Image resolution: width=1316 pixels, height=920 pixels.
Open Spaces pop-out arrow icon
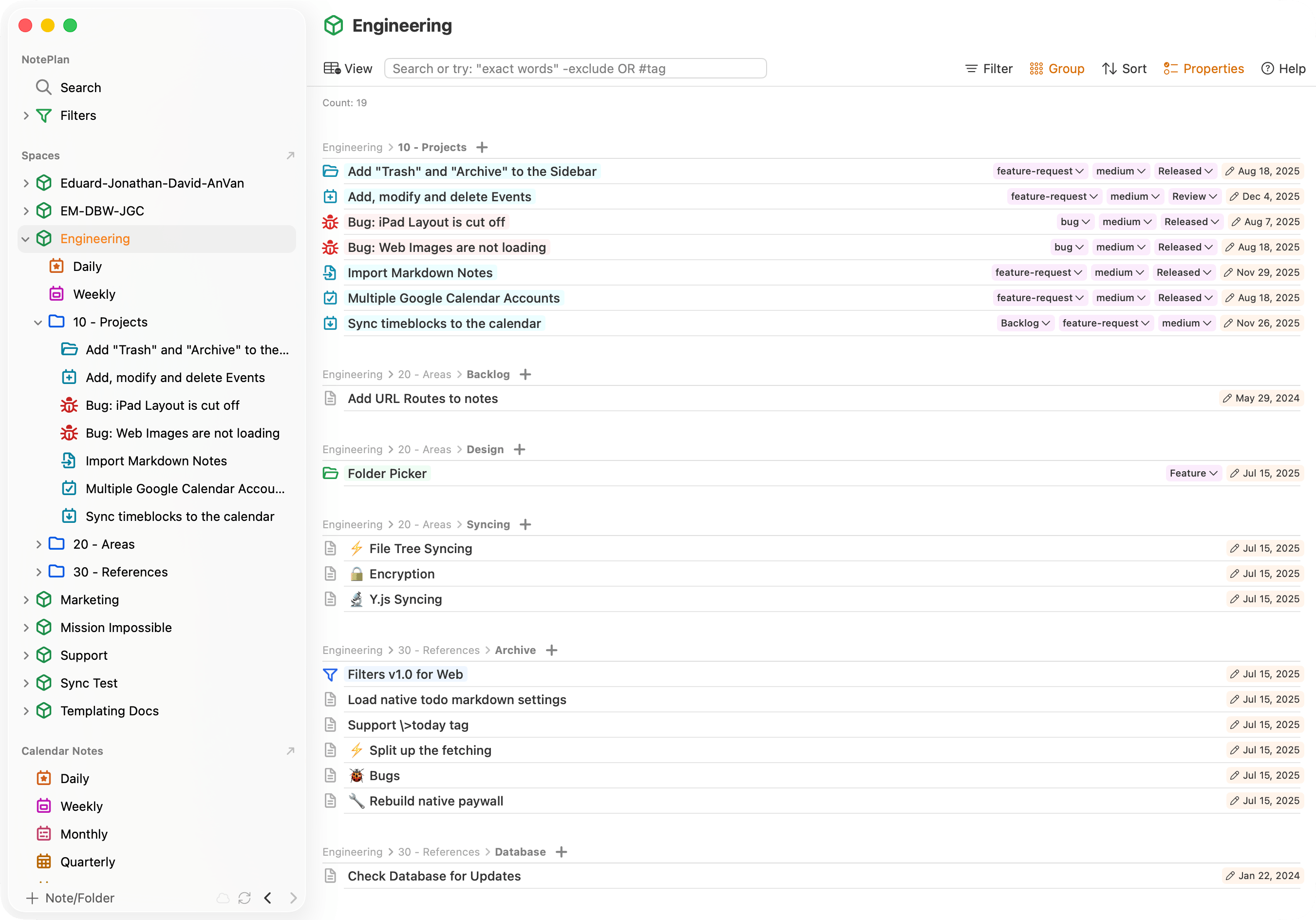[x=291, y=155]
